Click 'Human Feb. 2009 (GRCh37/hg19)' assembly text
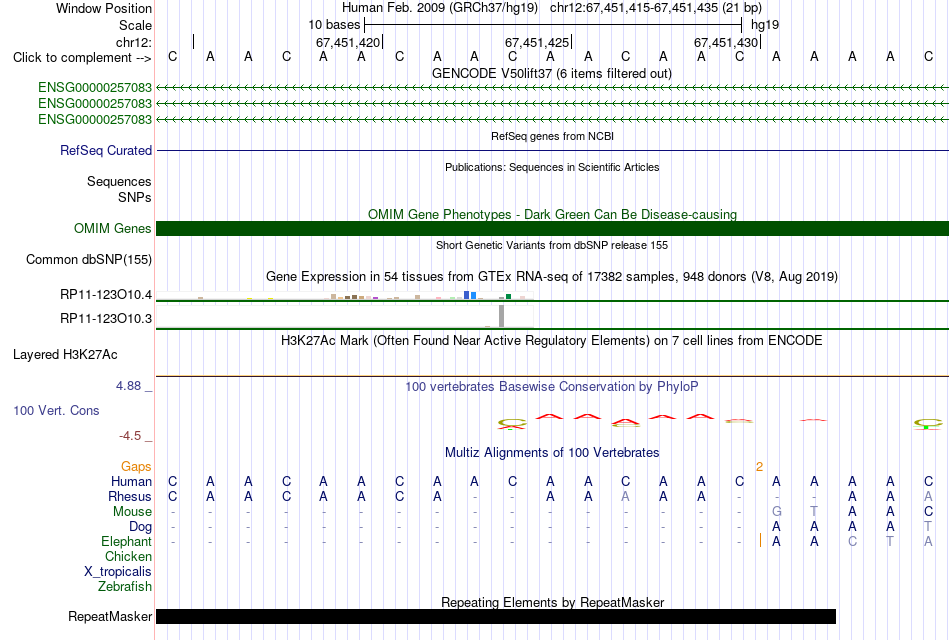 (x=440, y=8)
